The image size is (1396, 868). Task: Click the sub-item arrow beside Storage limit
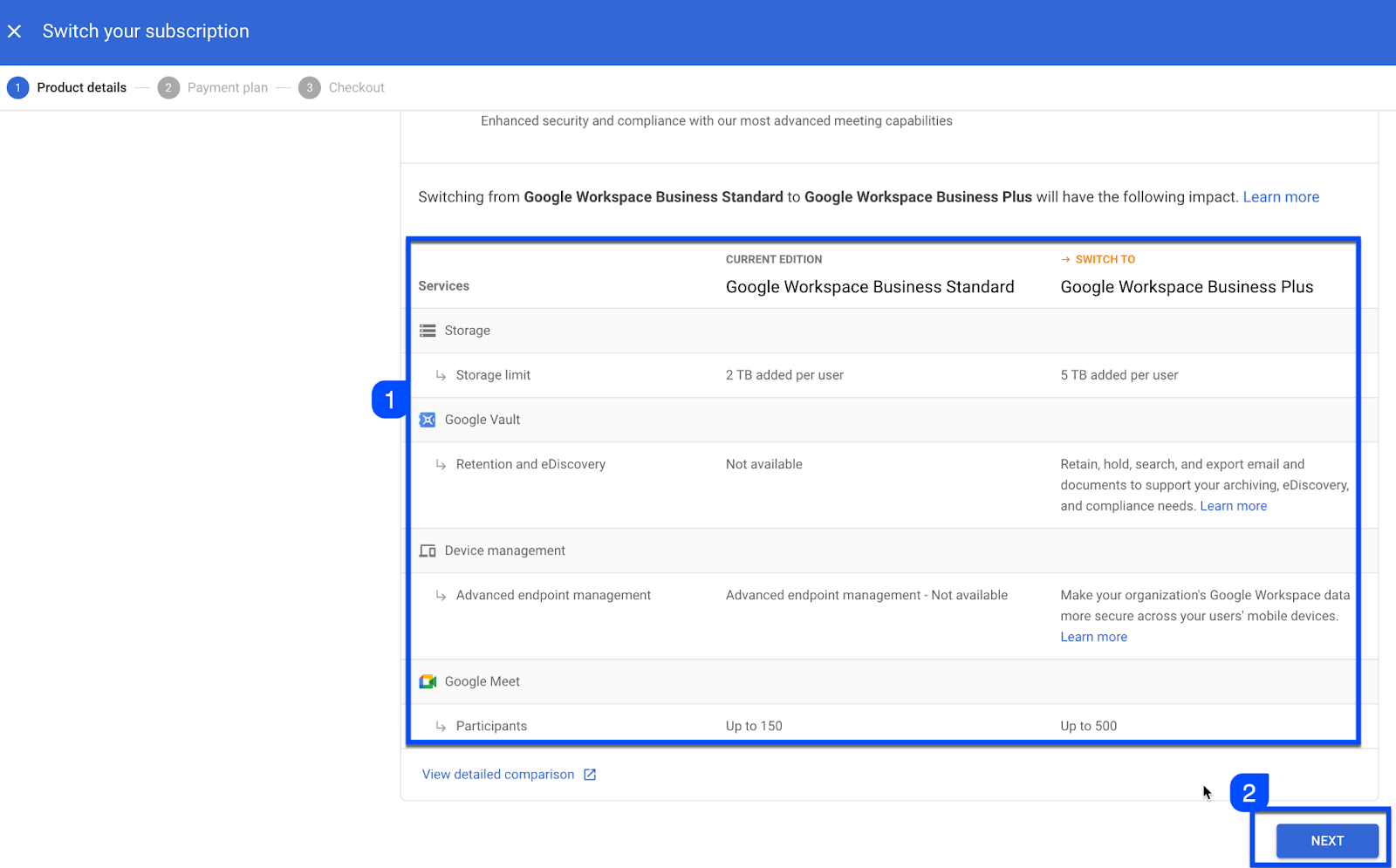click(x=441, y=376)
